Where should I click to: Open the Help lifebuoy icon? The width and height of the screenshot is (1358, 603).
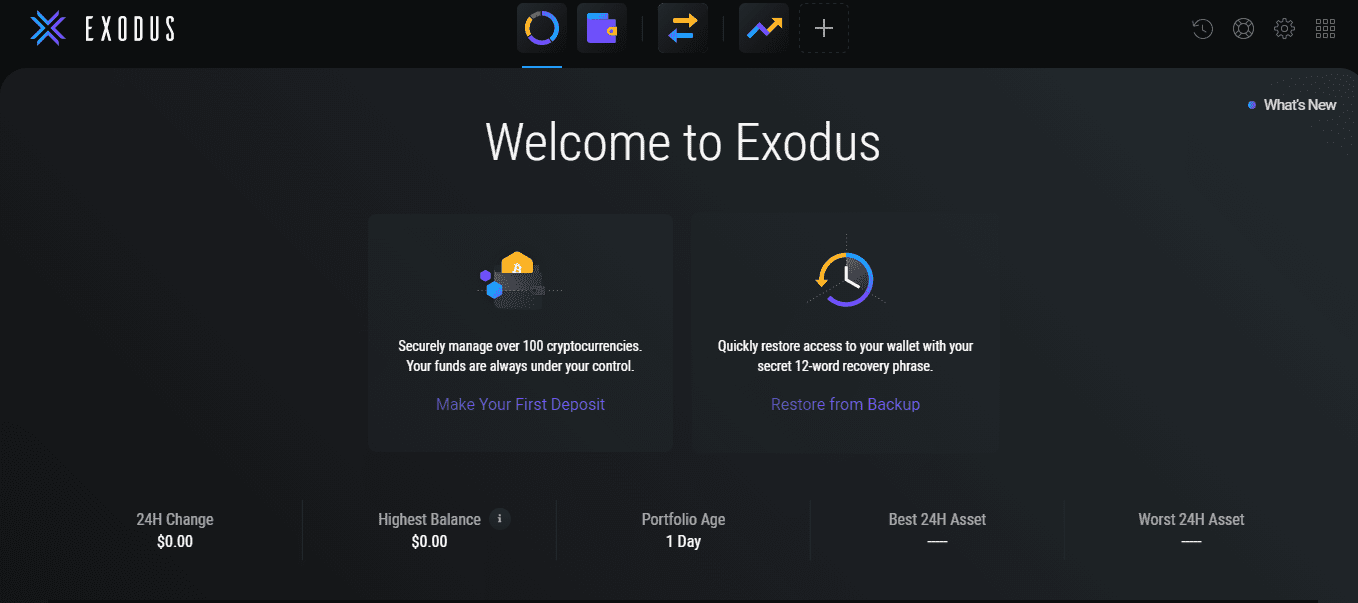(1243, 29)
